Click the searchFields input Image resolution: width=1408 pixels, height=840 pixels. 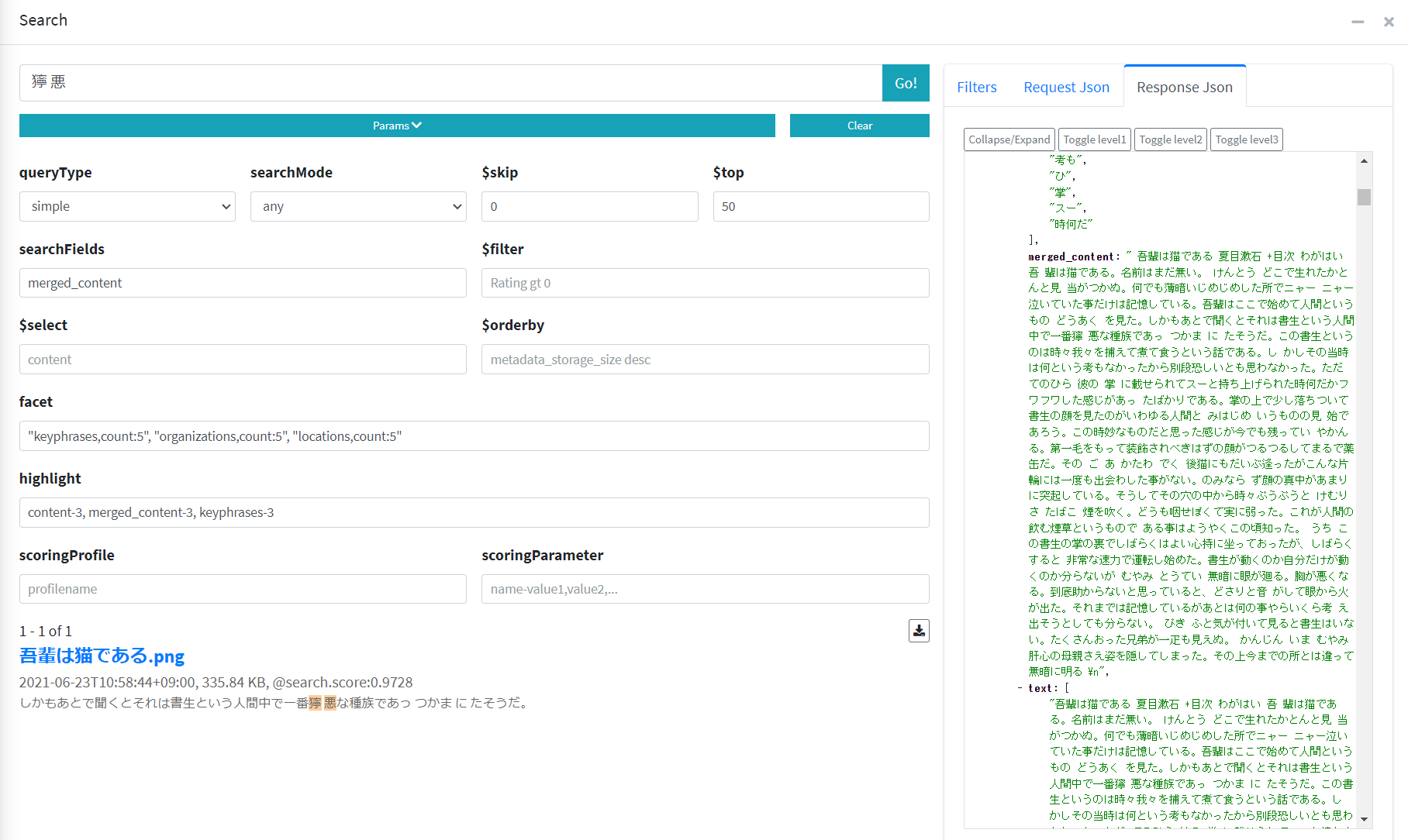pos(243,283)
